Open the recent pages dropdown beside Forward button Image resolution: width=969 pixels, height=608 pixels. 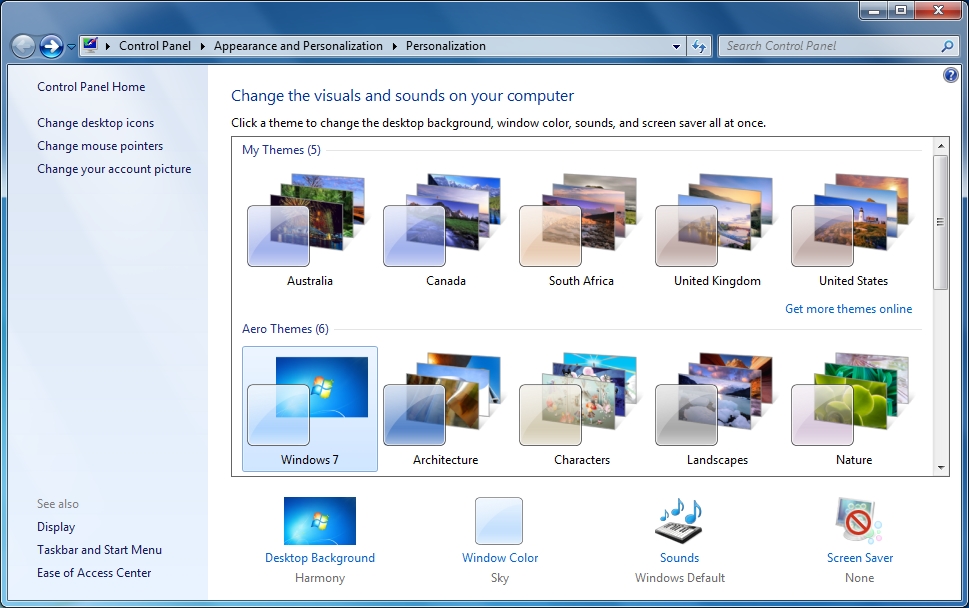(x=70, y=46)
